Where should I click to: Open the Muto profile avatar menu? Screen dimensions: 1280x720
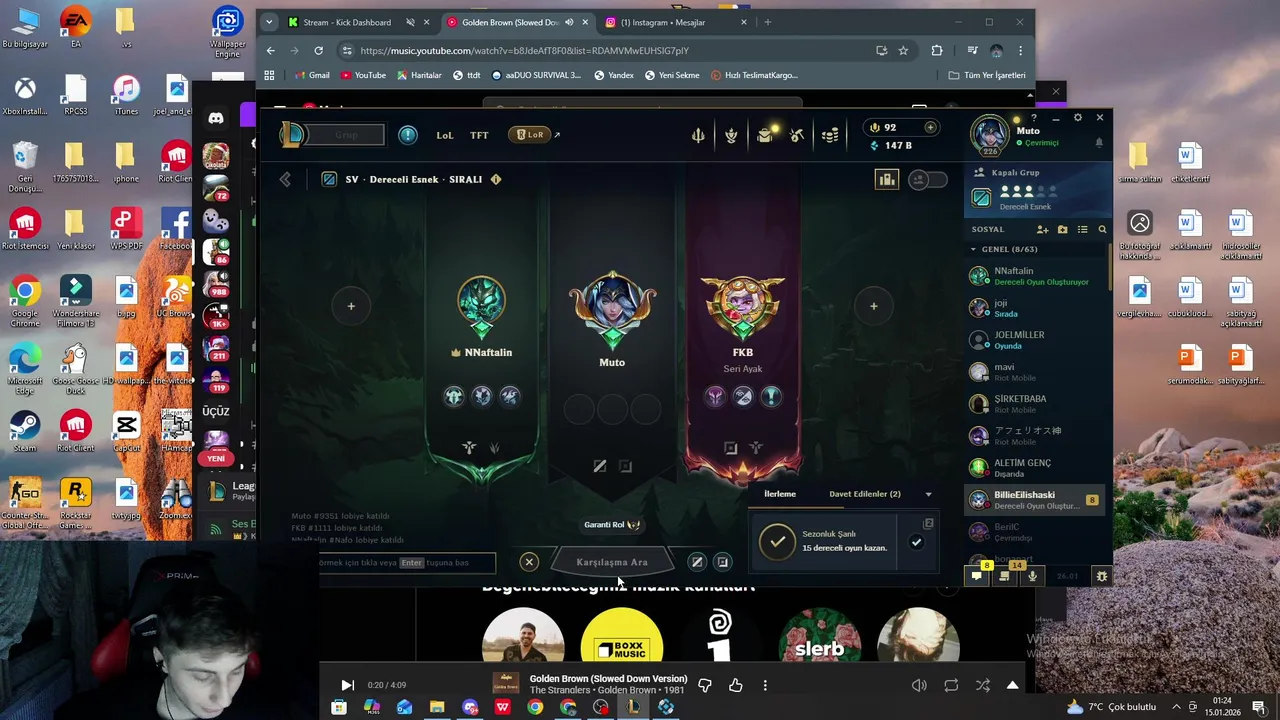[x=991, y=135]
